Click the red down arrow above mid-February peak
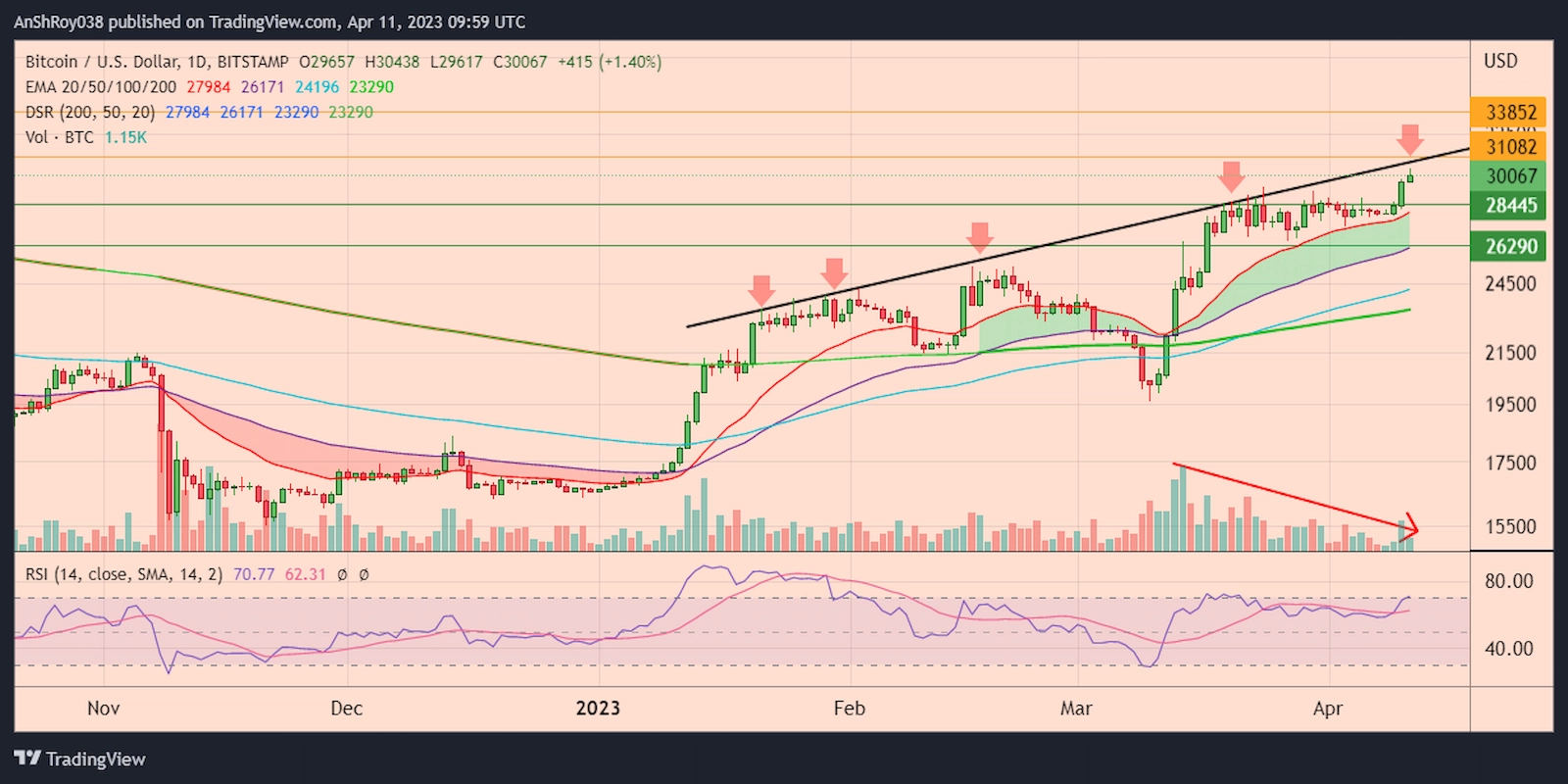The width and height of the screenshot is (1568, 784). [979, 236]
